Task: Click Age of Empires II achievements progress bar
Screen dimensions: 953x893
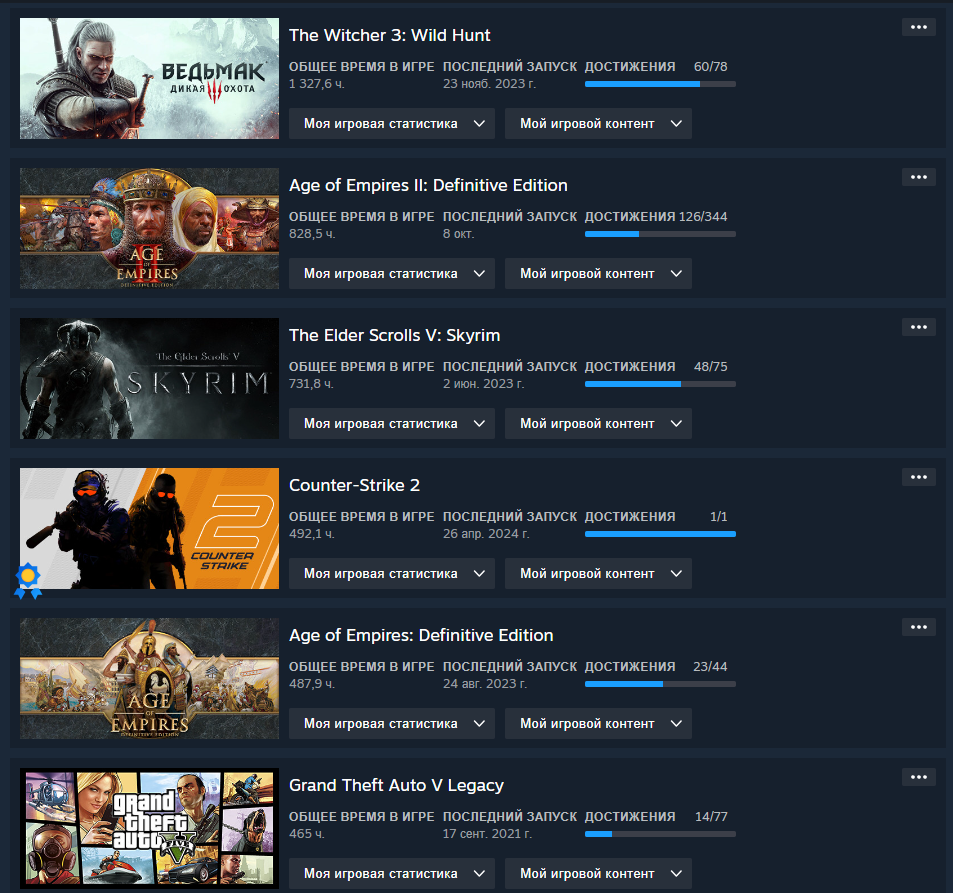Action: (x=660, y=234)
